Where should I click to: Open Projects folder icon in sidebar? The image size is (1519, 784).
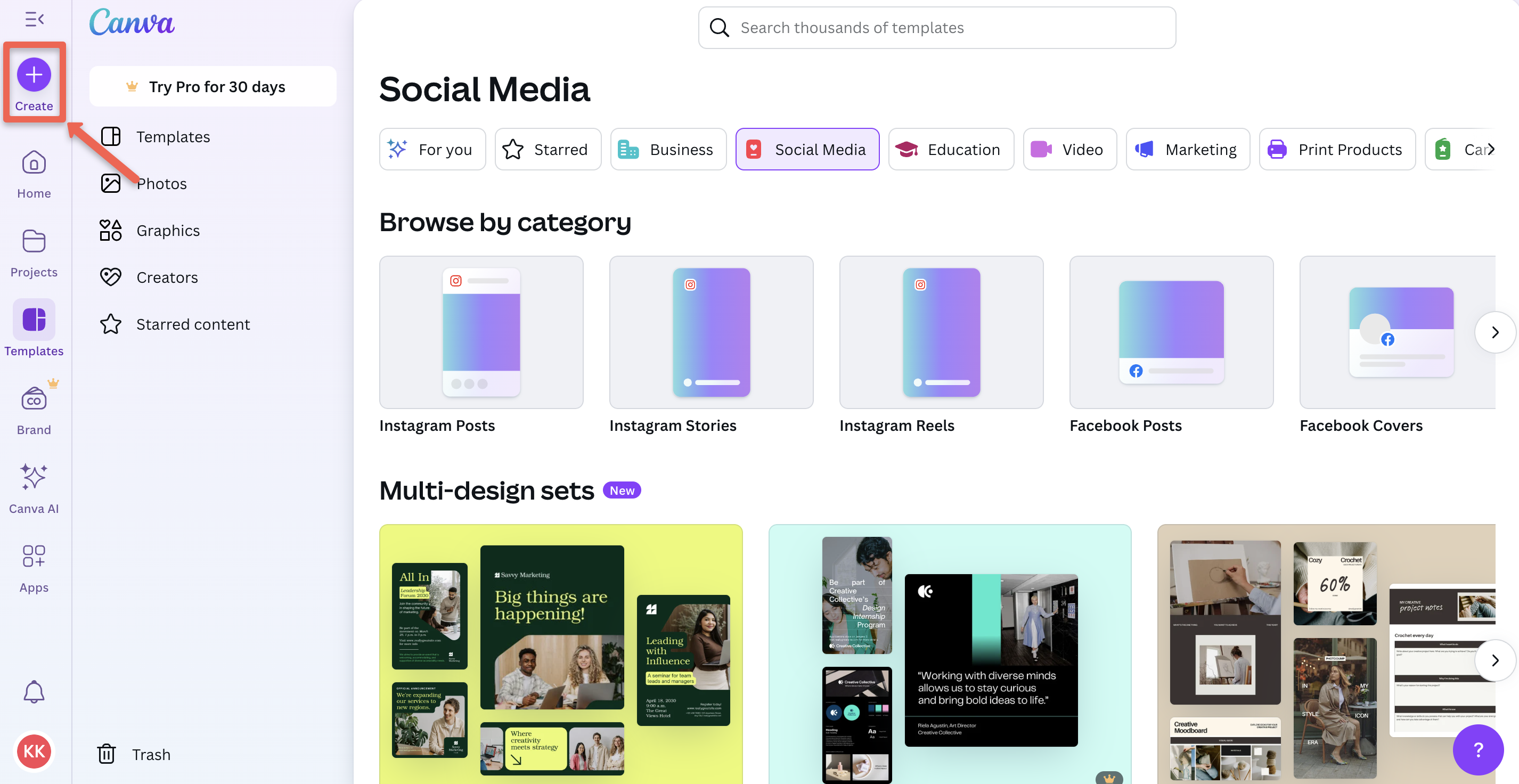click(x=34, y=241)
